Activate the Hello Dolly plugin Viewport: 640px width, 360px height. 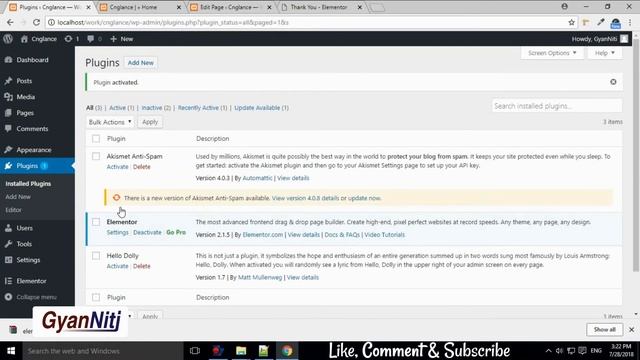(117, 266)
